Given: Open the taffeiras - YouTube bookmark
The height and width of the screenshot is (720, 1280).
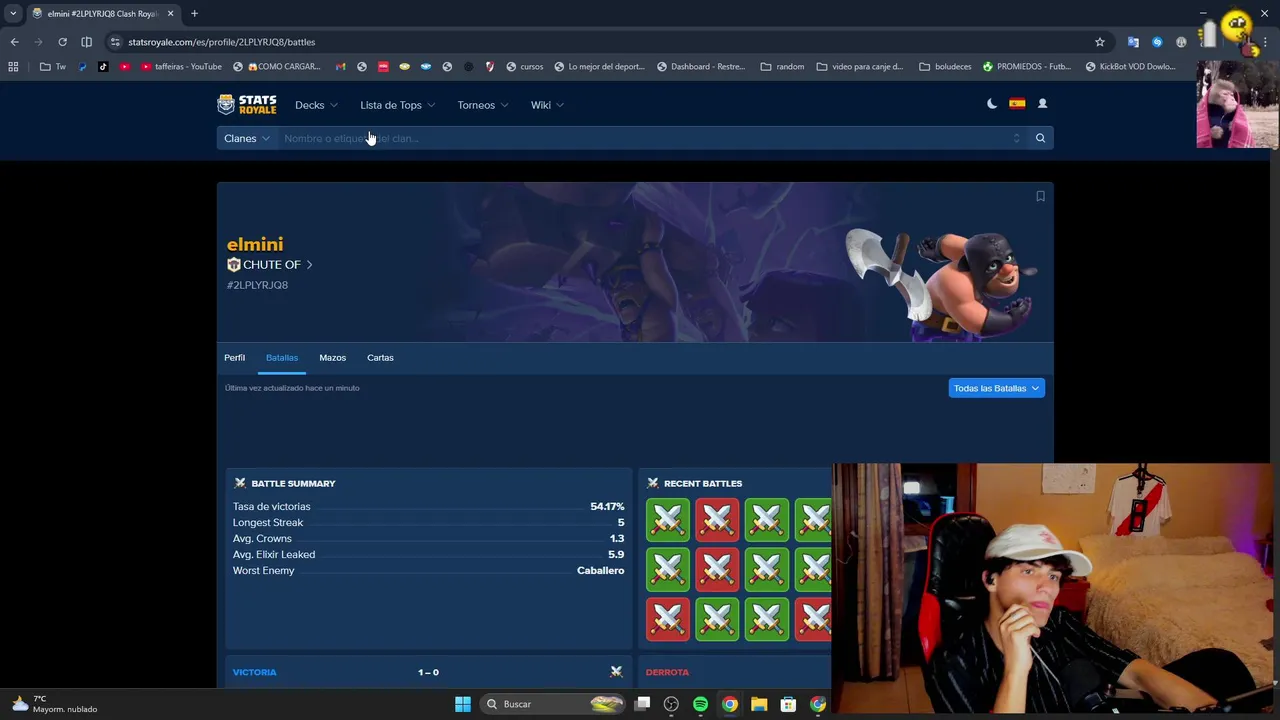Looking at the screenshot, I should (x=181, y=67).
